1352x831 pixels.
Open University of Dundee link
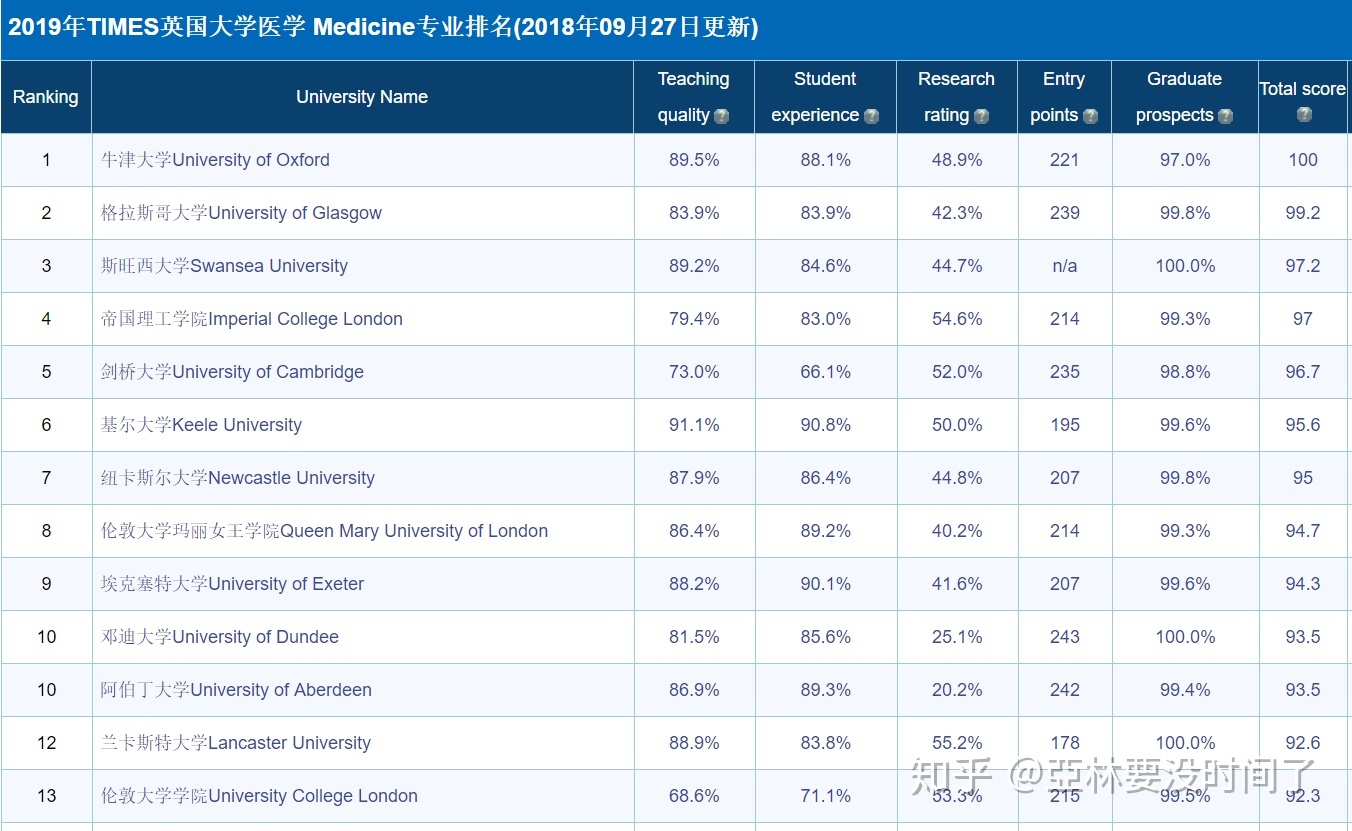(220, 637)
